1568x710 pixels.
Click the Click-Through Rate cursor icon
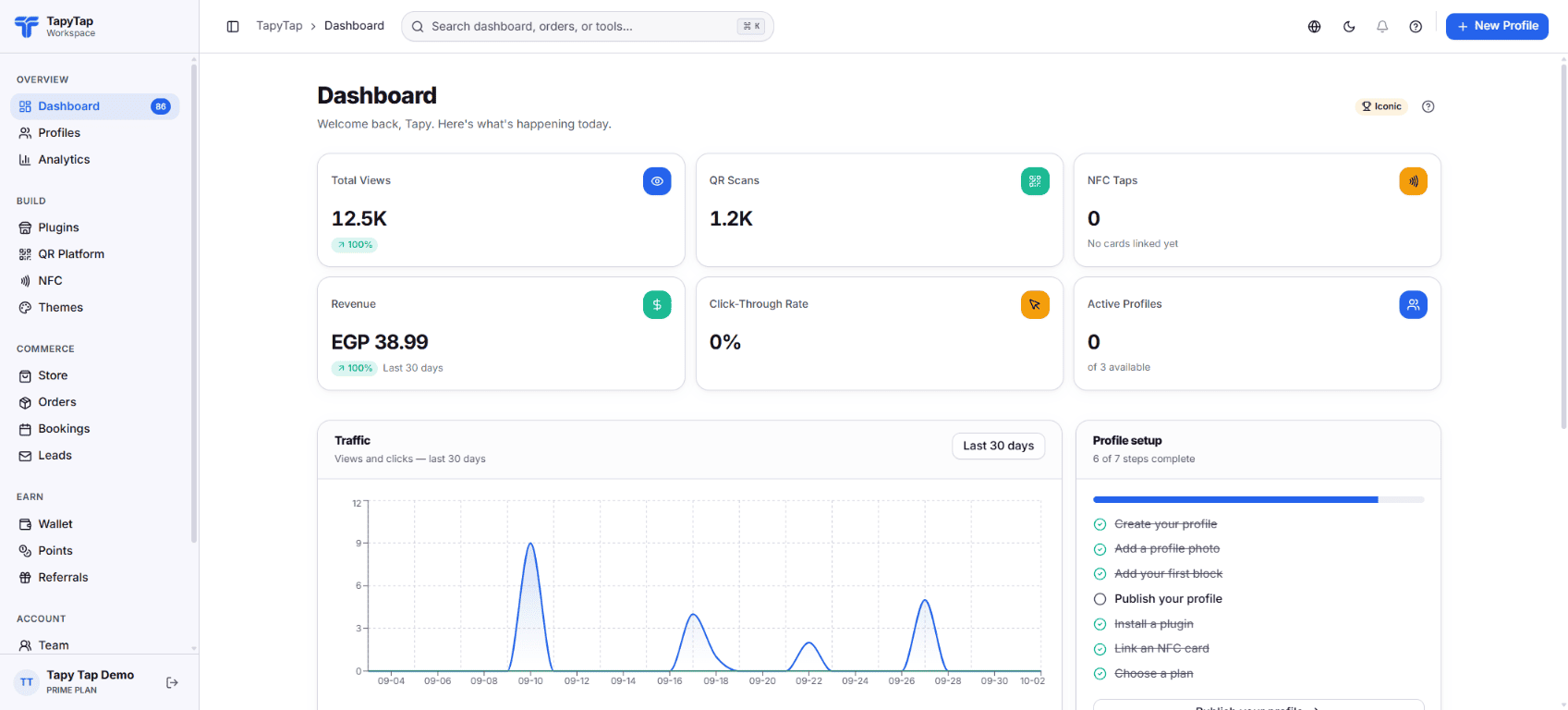coord(1035,305)
